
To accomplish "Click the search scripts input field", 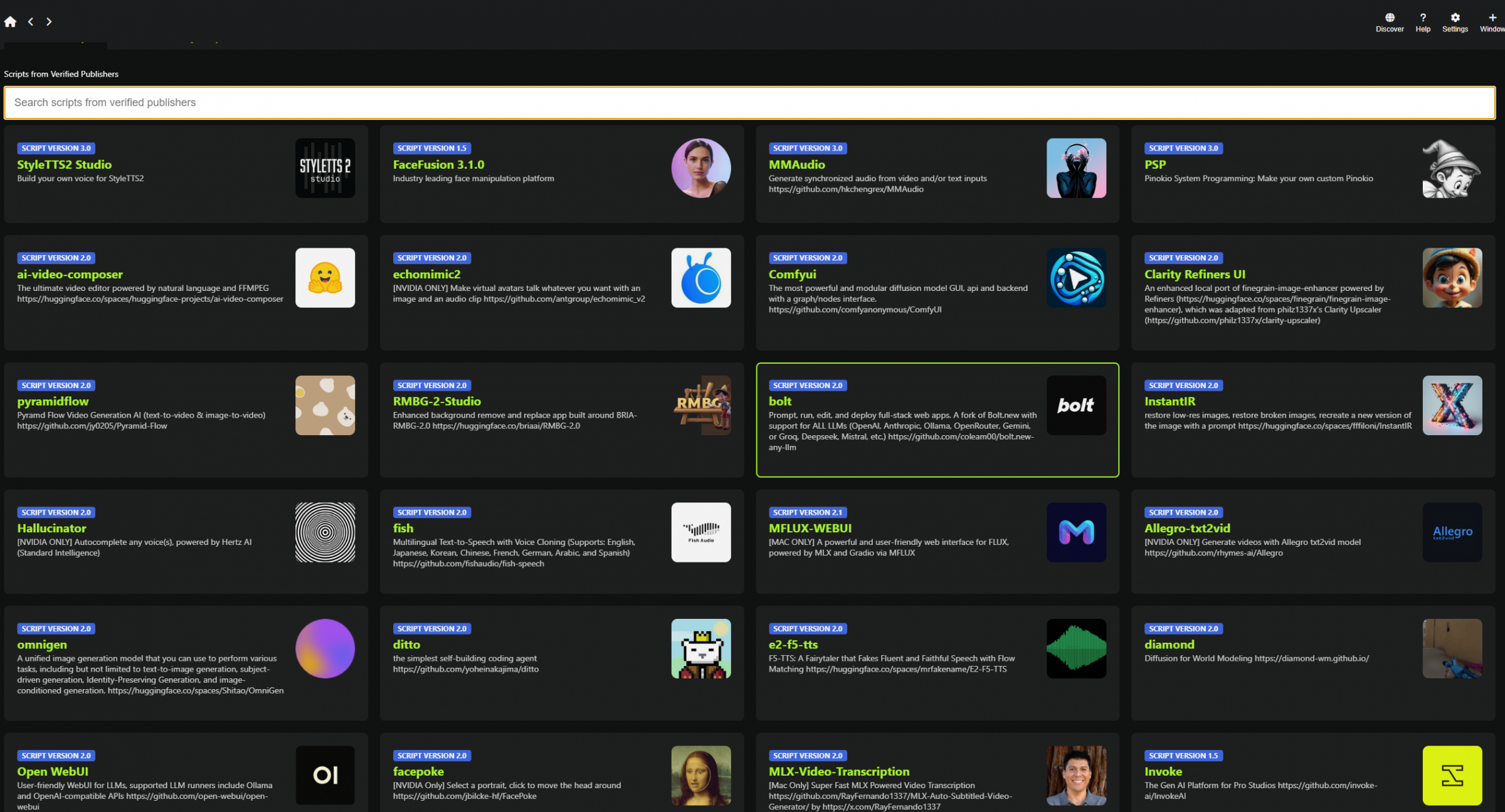I will pyautogui.click(x=749, y=103).
